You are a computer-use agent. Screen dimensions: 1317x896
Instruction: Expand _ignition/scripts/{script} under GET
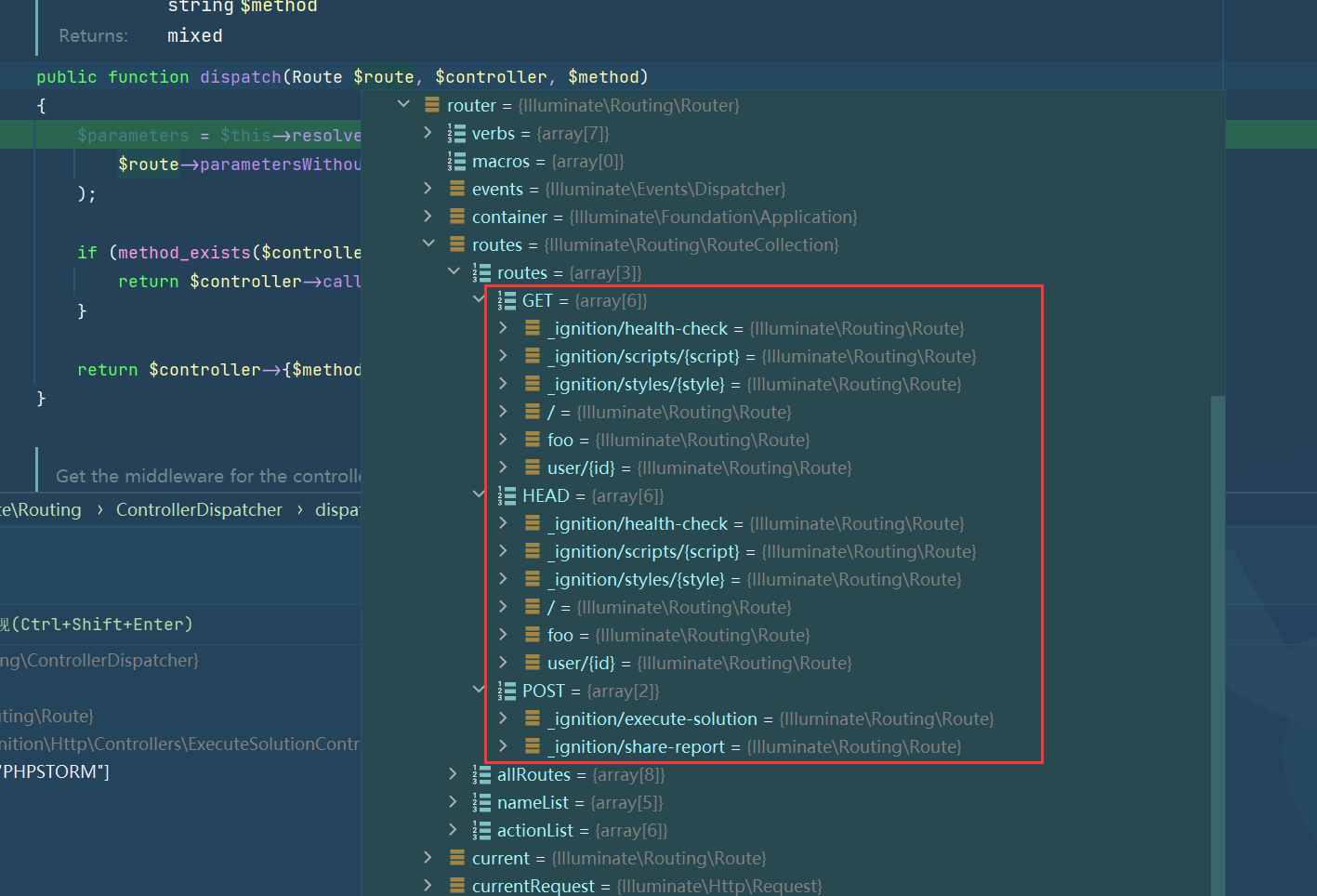pos(503,356)
